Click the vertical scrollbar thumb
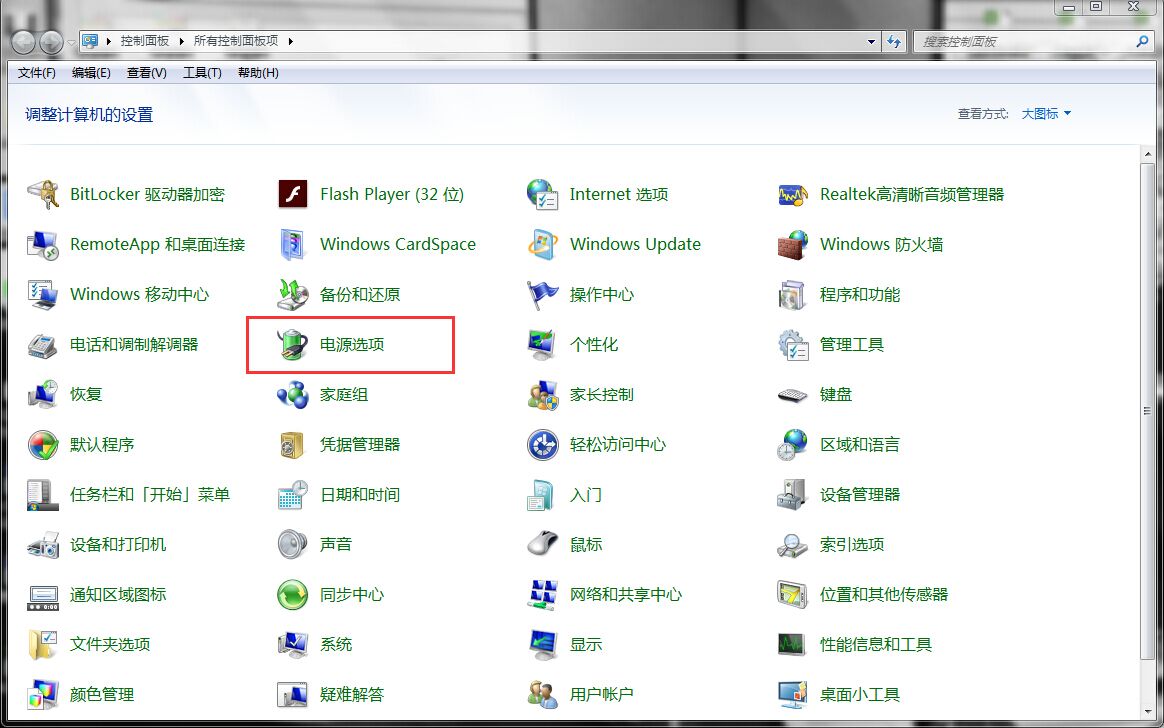 [x=1148, y=410]
